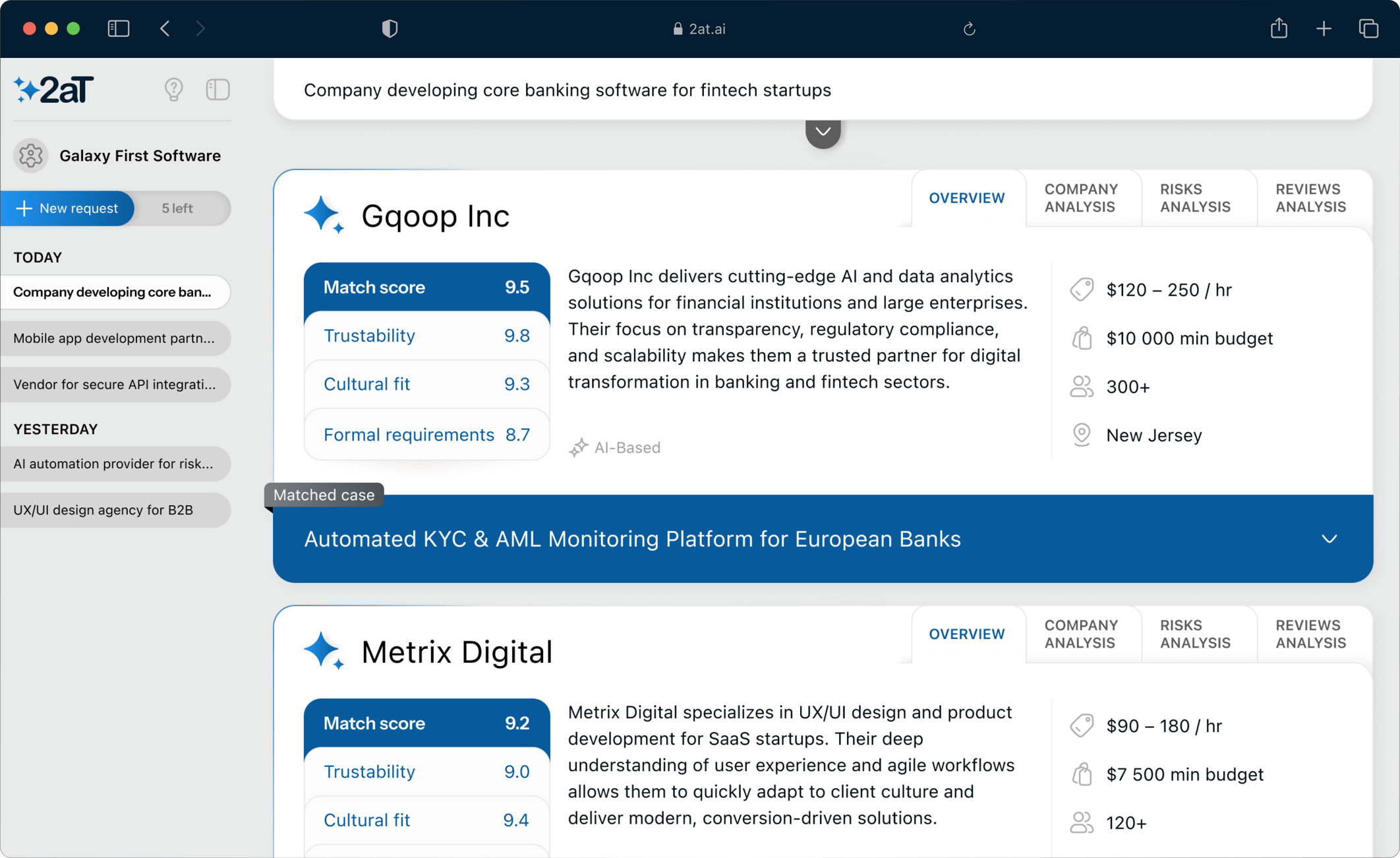Click the 2aT logo

click(x=54, y=90)
